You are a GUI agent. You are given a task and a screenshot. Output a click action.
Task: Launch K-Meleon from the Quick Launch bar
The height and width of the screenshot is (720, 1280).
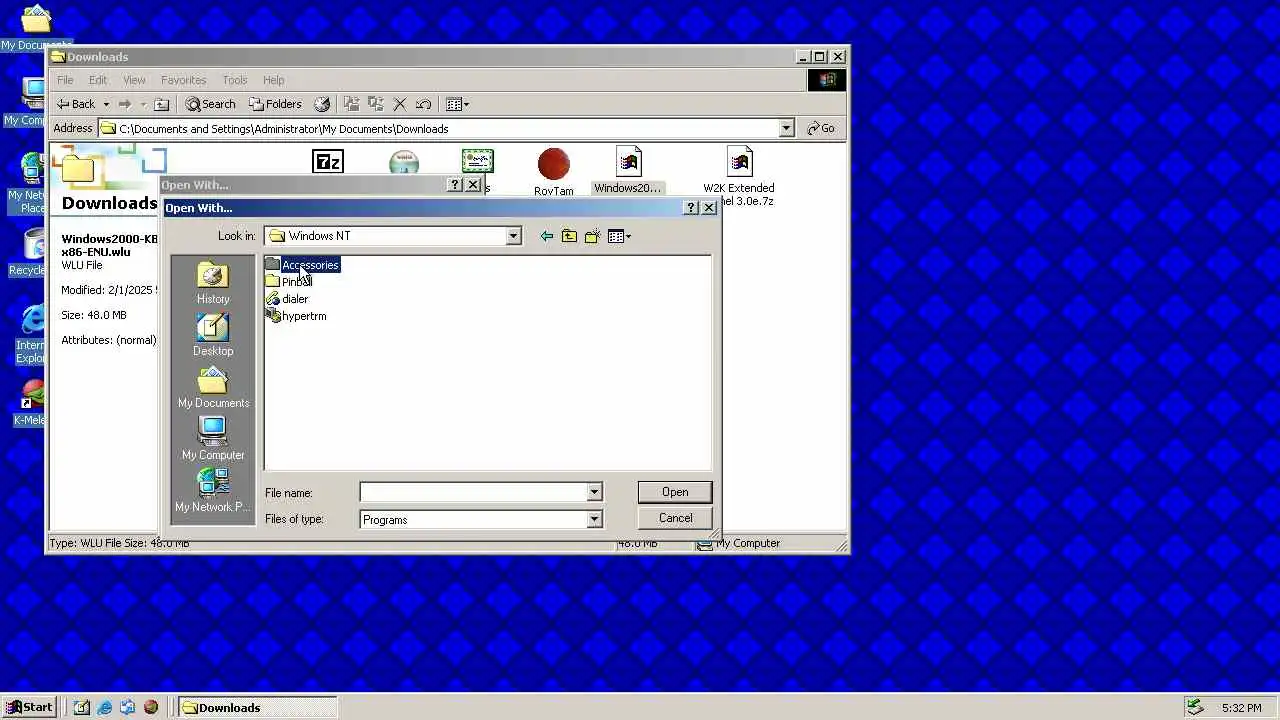pyautogui.click(x=151, y=707)
